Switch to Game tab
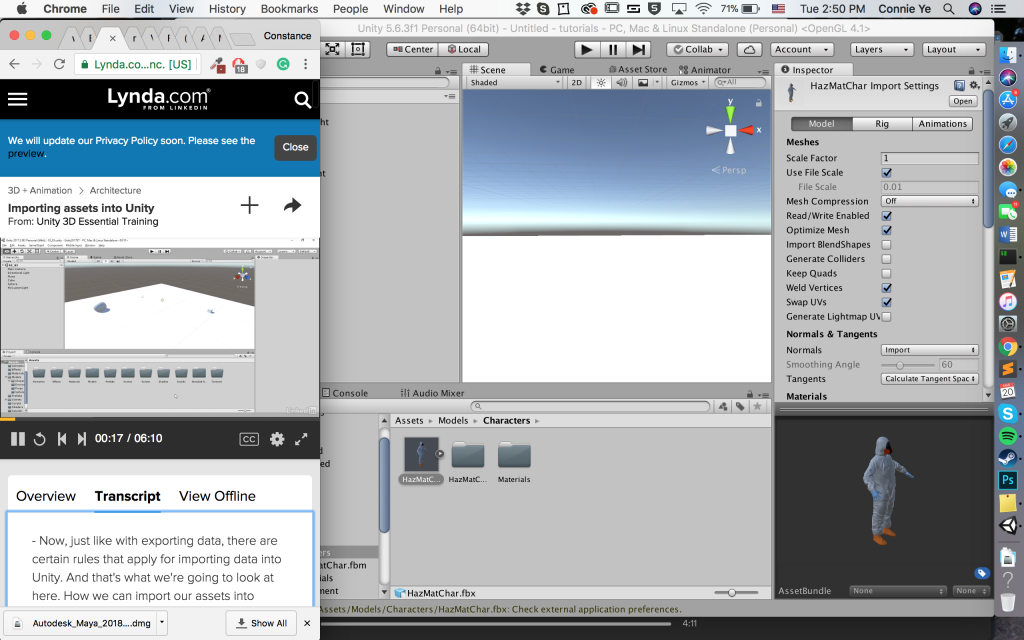Screen dimensions: 1024x640 [x=557, y=70]
